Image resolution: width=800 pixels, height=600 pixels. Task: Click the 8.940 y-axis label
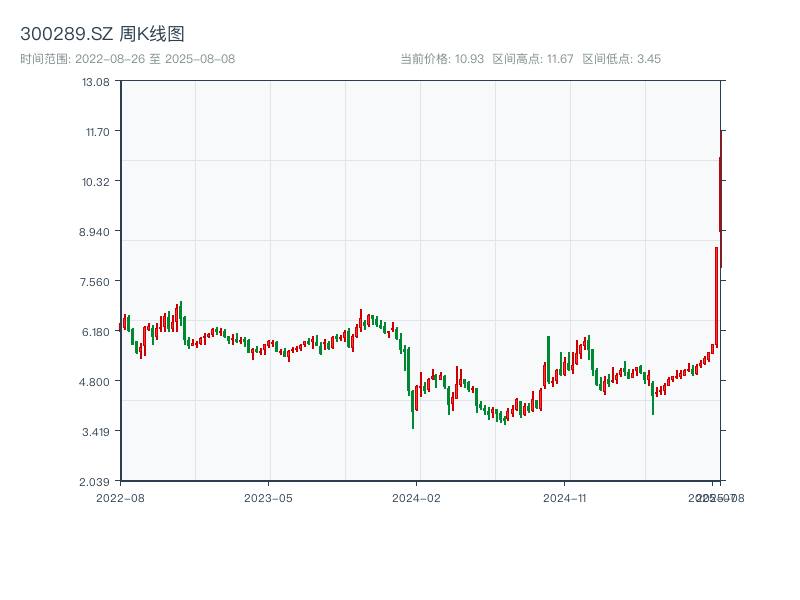96,232
